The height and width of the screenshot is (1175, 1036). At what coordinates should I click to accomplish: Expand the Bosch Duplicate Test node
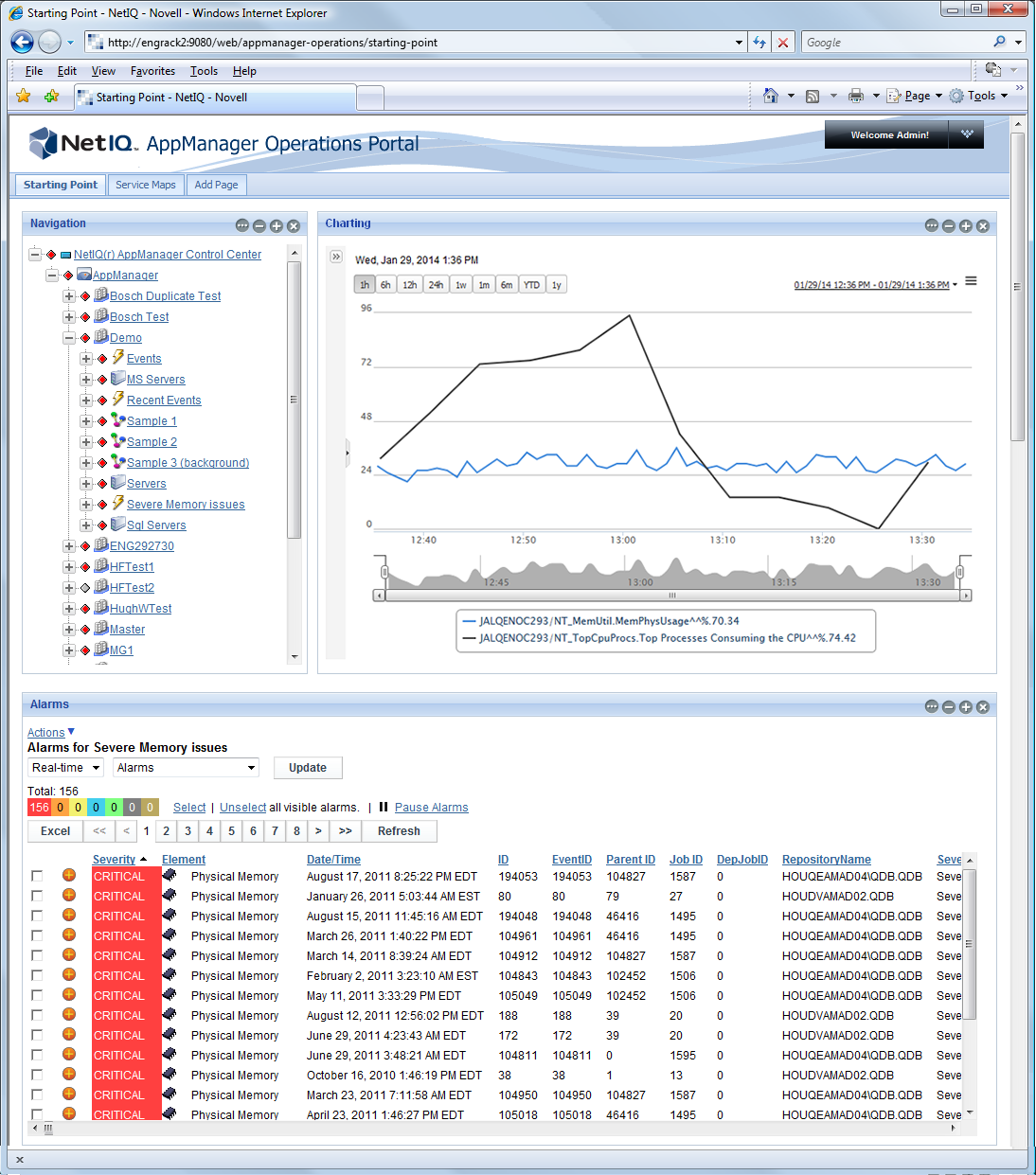69,296
